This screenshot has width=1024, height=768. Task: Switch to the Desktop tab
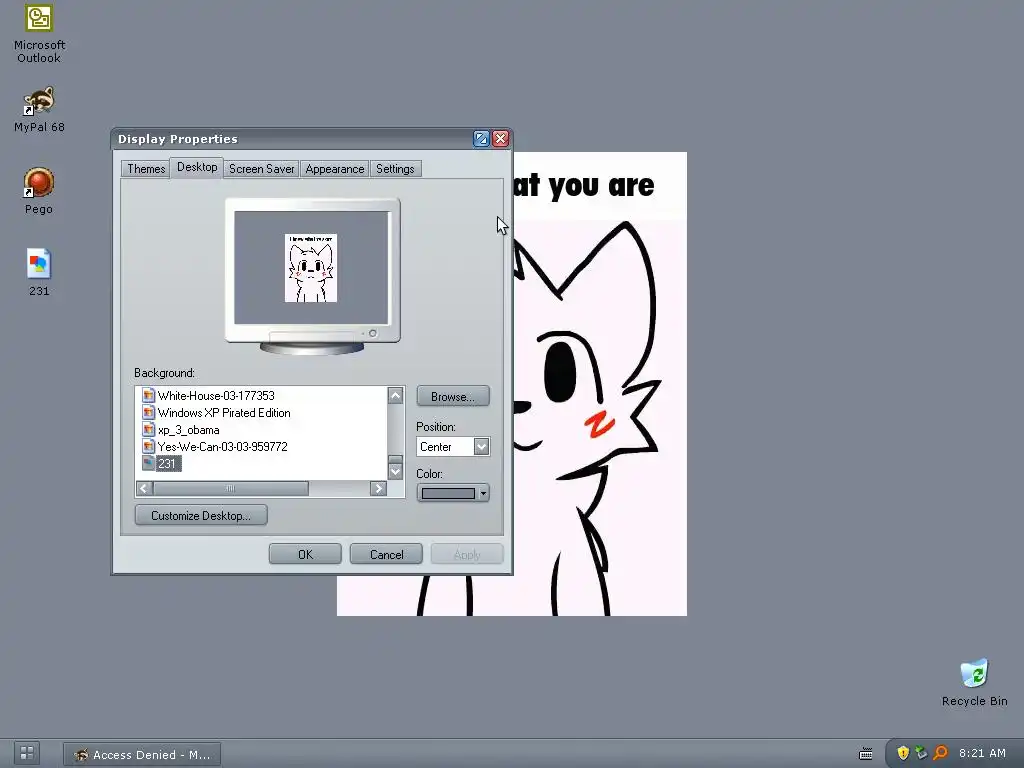(197, 167)
